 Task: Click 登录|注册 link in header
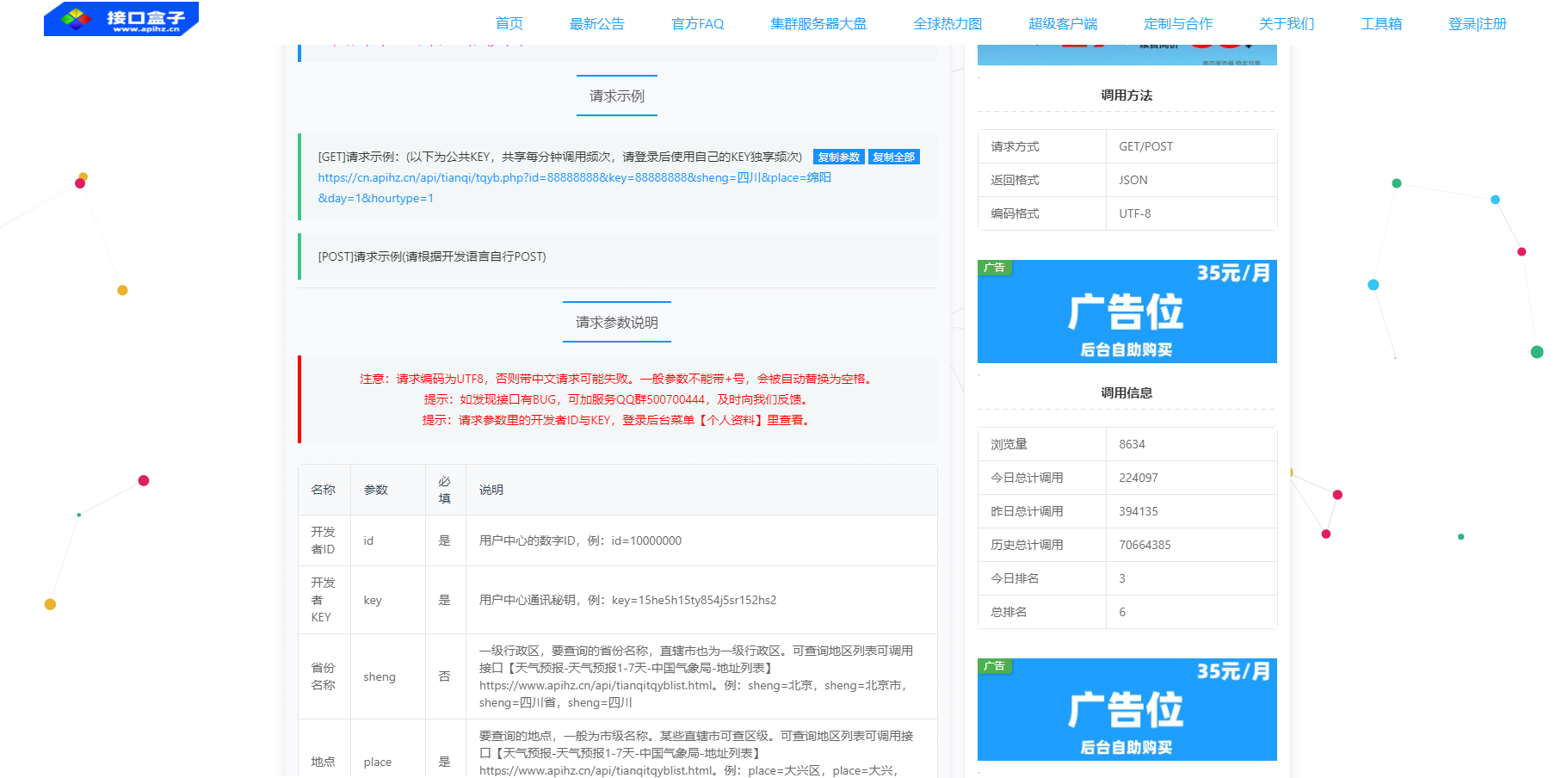point(1477,24)
